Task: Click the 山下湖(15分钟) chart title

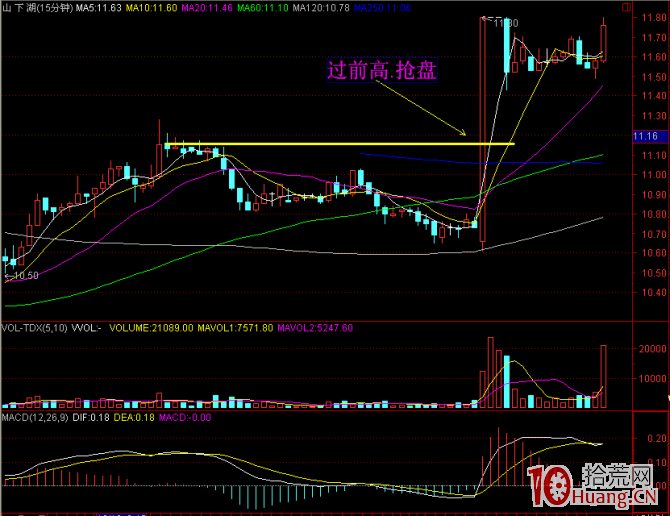Action: 38,8
